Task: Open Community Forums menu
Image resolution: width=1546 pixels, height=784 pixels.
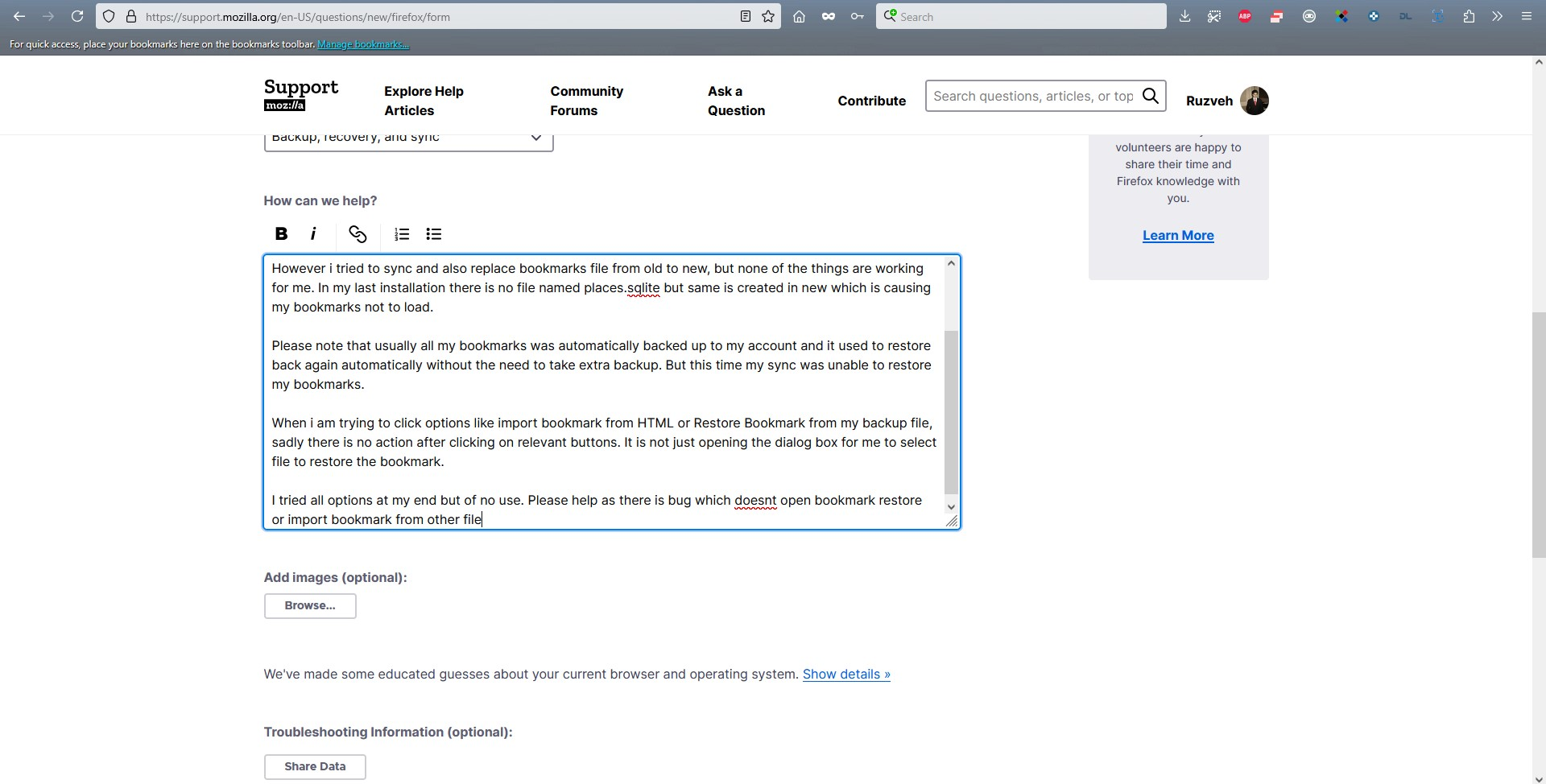Action: click(586, 101)
